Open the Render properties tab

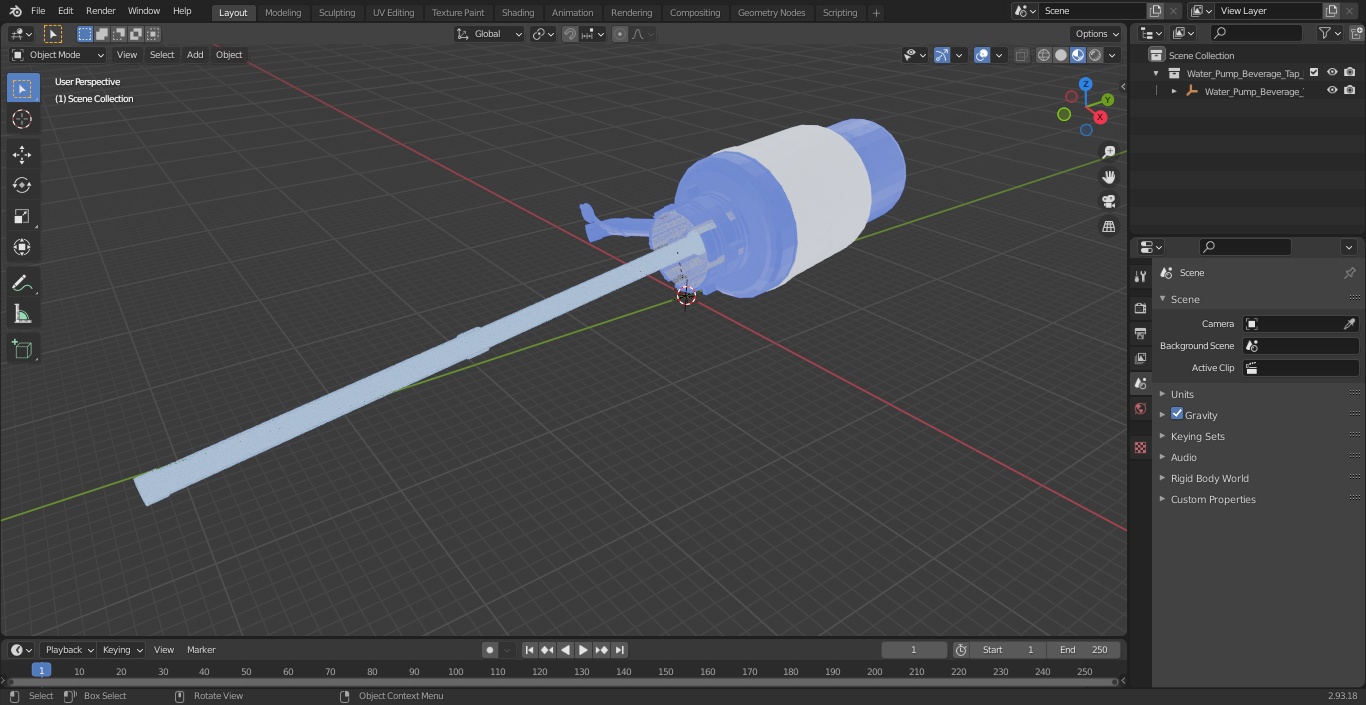(1140, 308)
